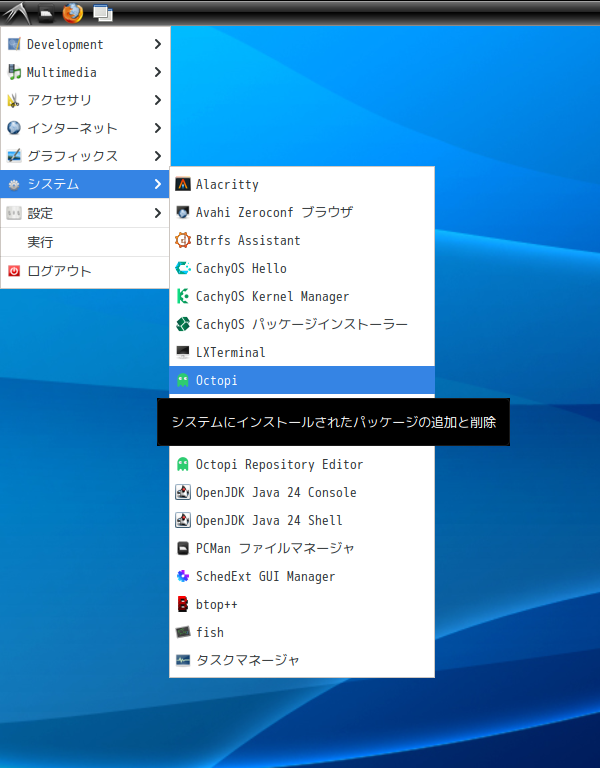Click the btop++ red B icon
The image size is (600, 768).
[x=183, y=604]
